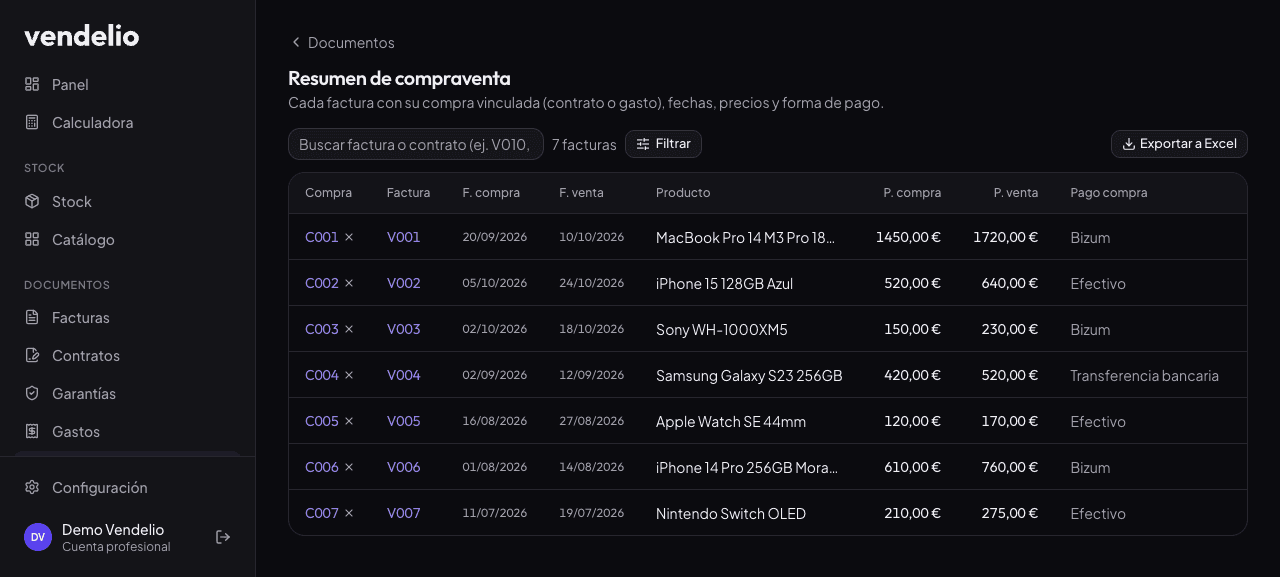Go to the Stock section
This screenshot has height=577, width=1280.
(128, 201)
